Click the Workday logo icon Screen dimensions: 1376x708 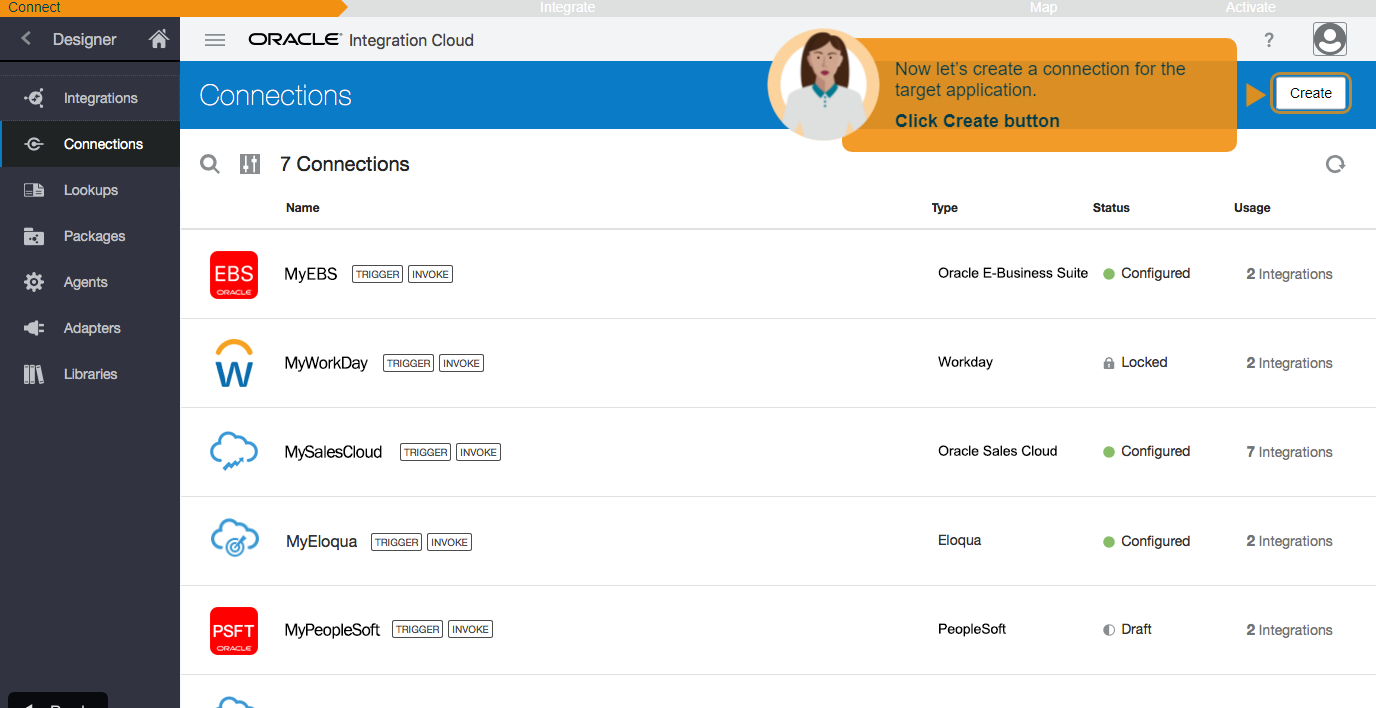[234, 363]
